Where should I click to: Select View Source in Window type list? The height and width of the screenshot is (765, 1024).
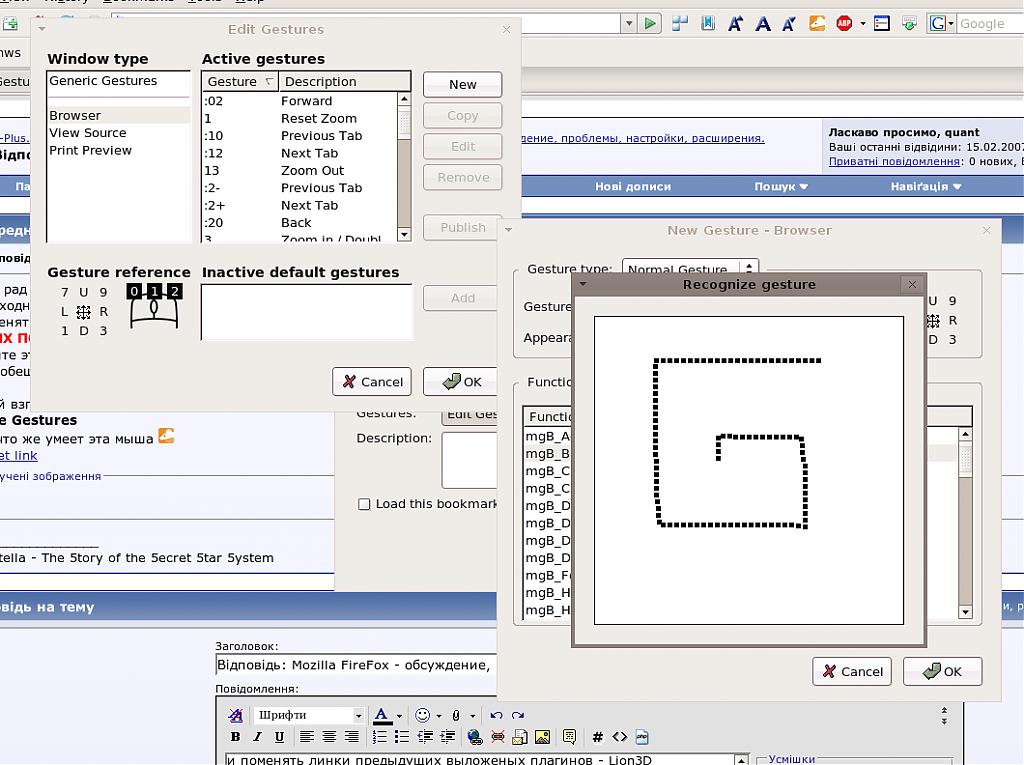(x=88, y=133)
